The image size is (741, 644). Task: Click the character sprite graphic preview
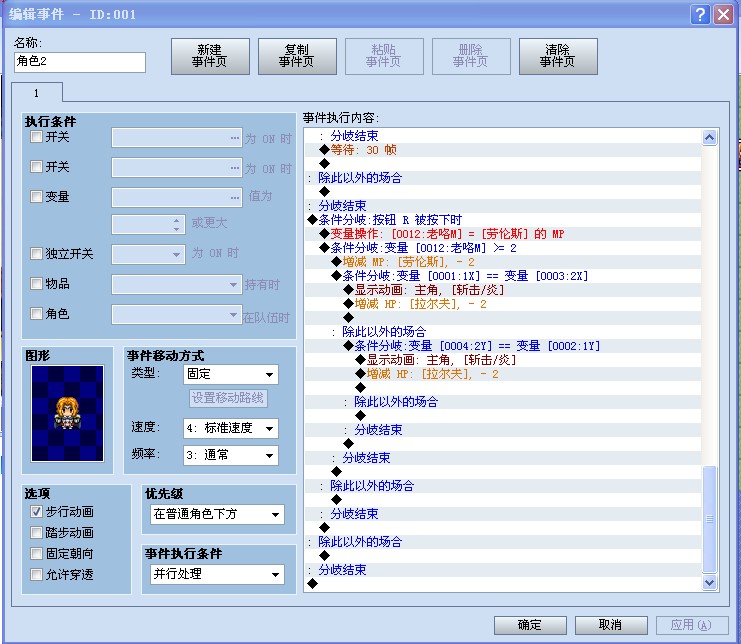coord(68,413)
